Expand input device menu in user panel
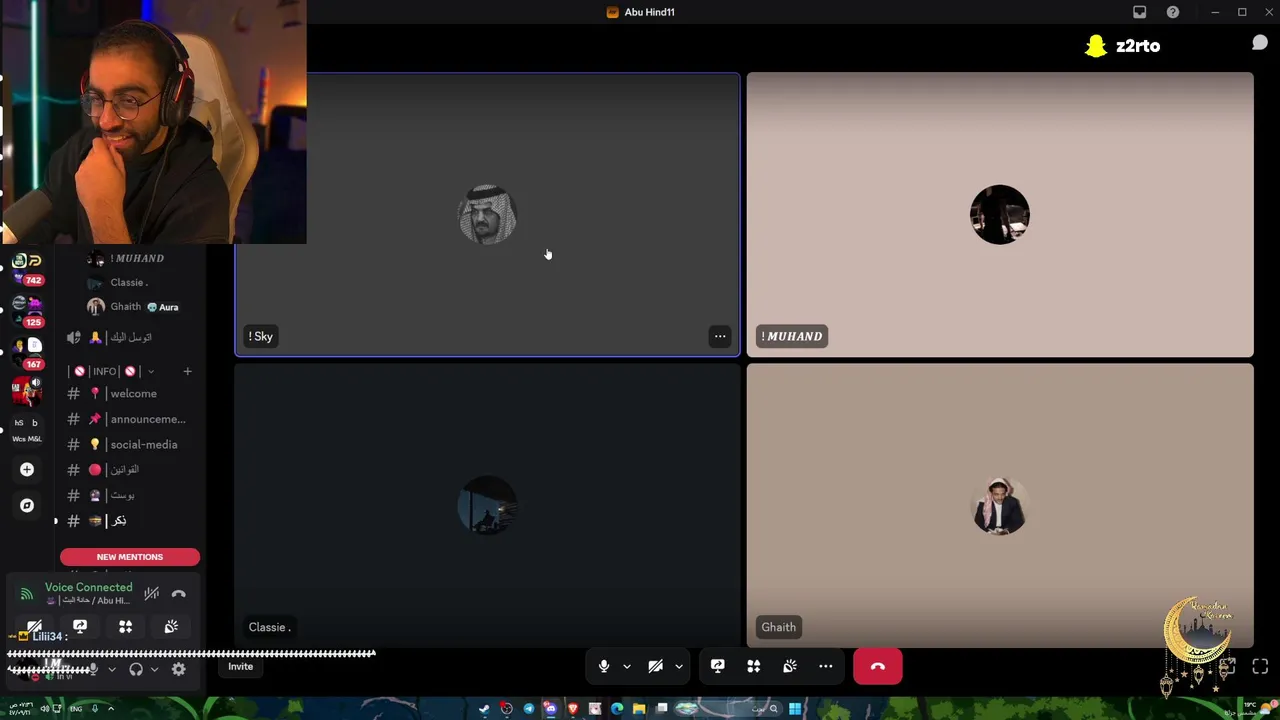 point(112,669)
